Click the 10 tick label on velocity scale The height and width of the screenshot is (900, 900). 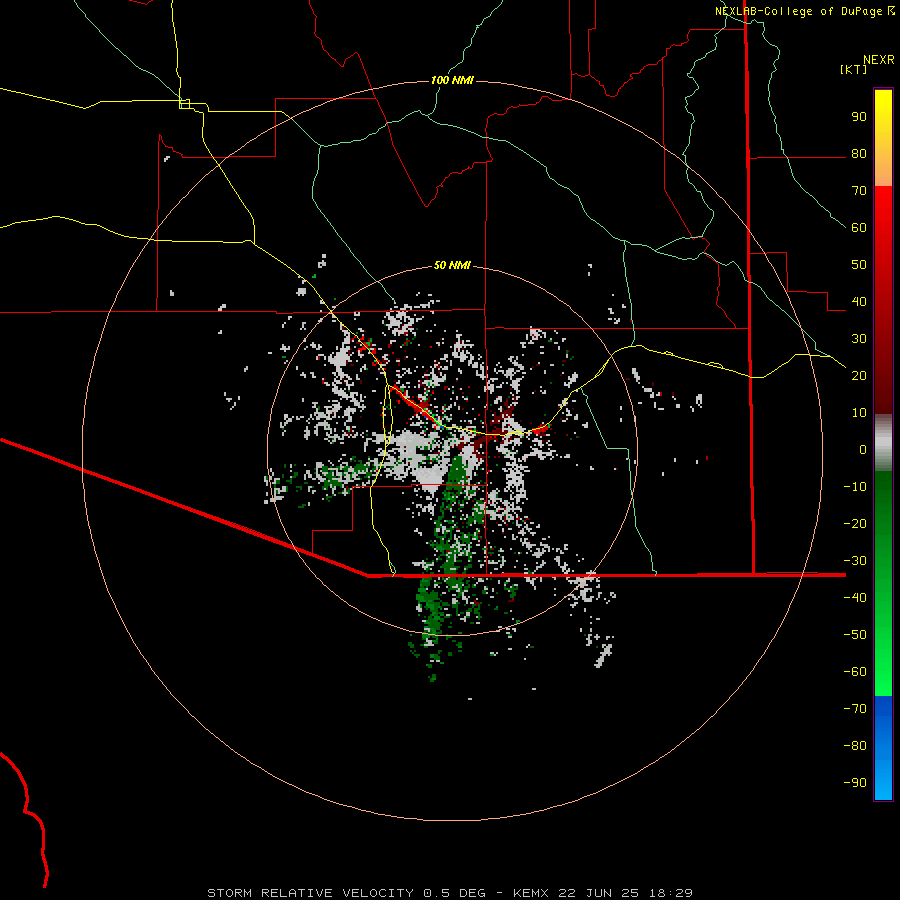click(x=859, y=413)
